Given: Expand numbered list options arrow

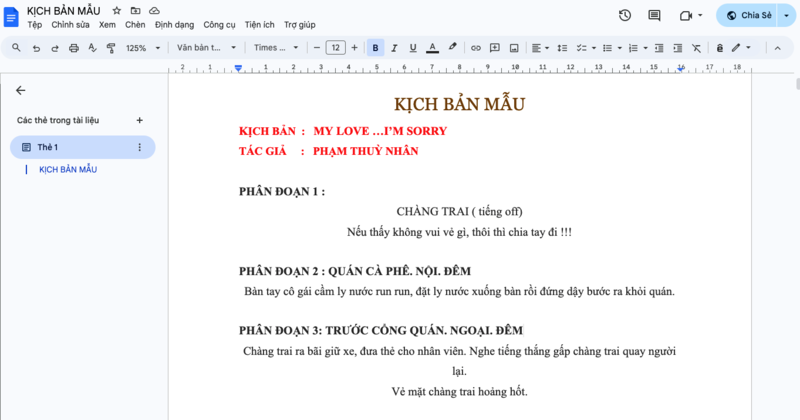Looking at the screenshot, I should tap(645, 48).
